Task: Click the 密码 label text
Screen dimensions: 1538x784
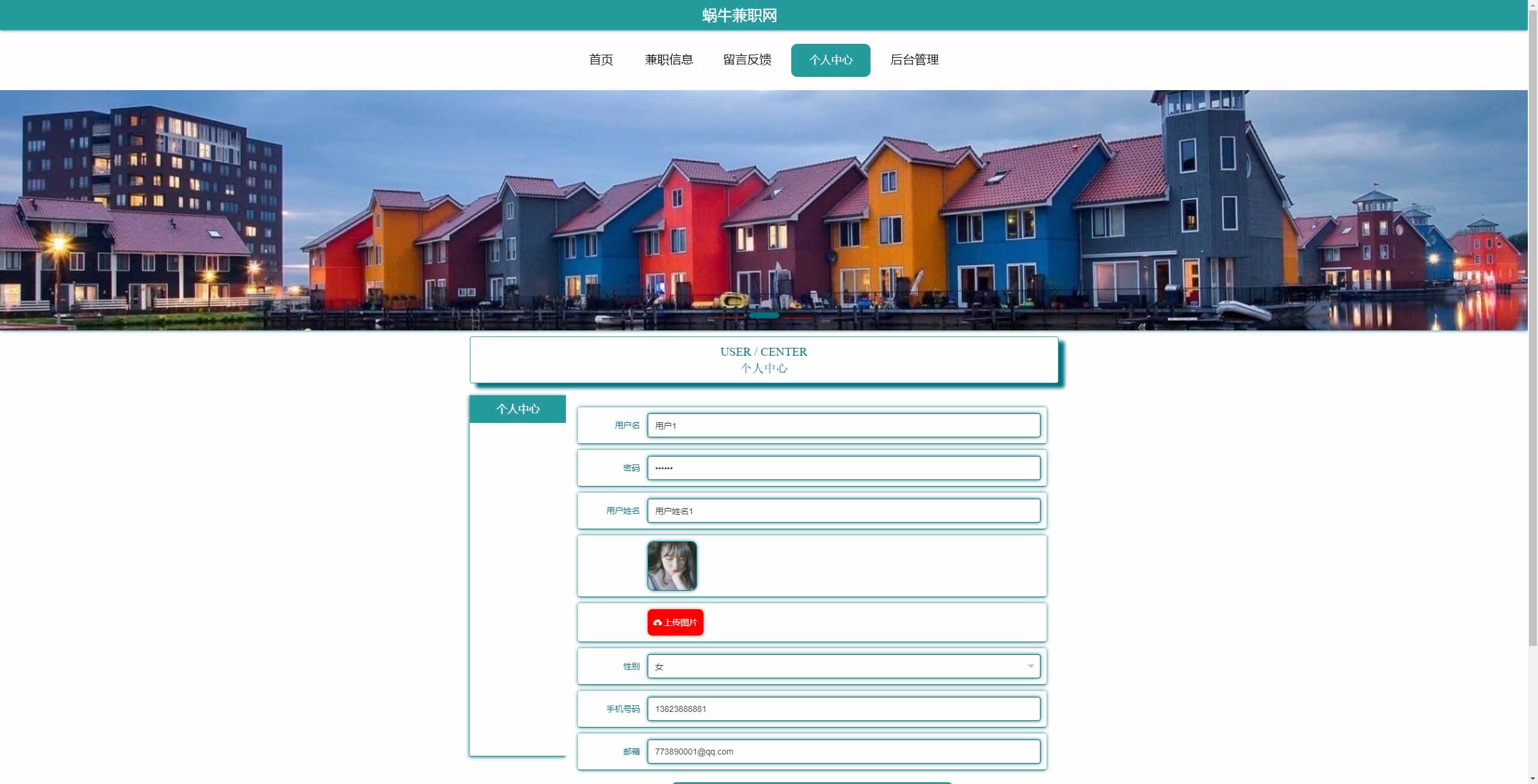Action: point(631,468)
